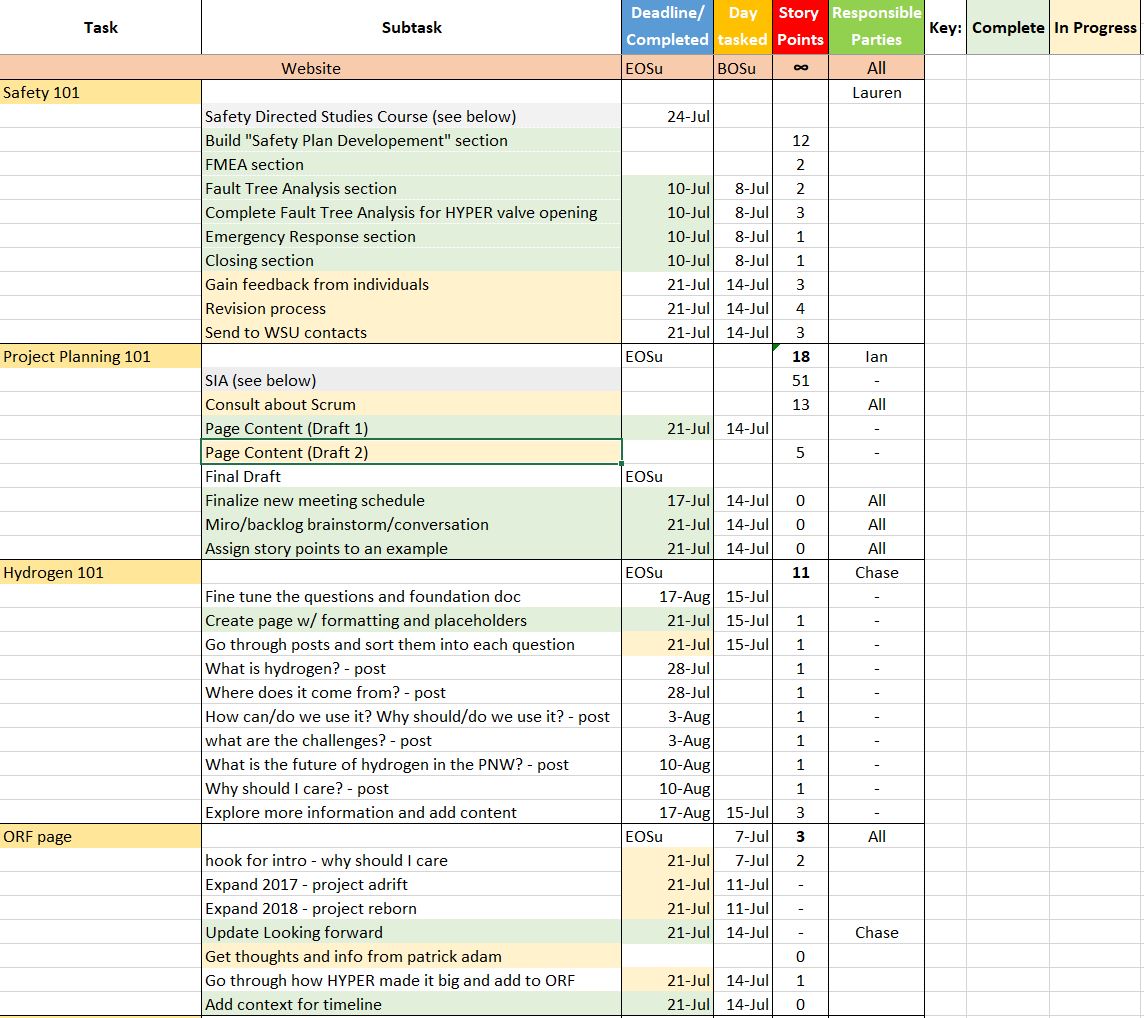Click the story points cell showing 51
The height and width of the screenshot is (1018, 1144).
[800, 381]
